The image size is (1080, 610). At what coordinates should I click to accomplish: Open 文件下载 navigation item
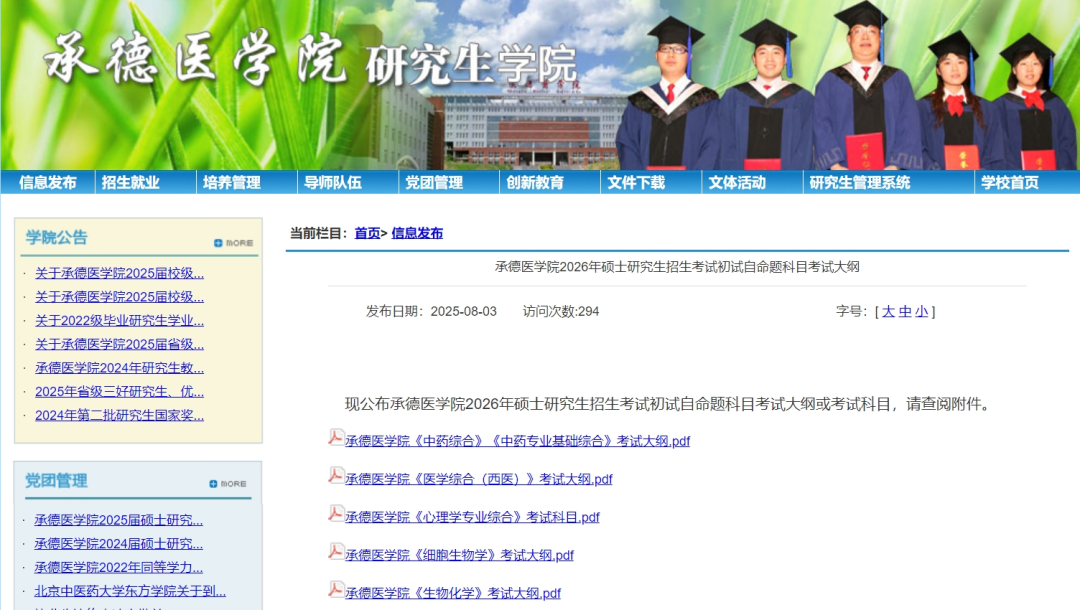636,182
